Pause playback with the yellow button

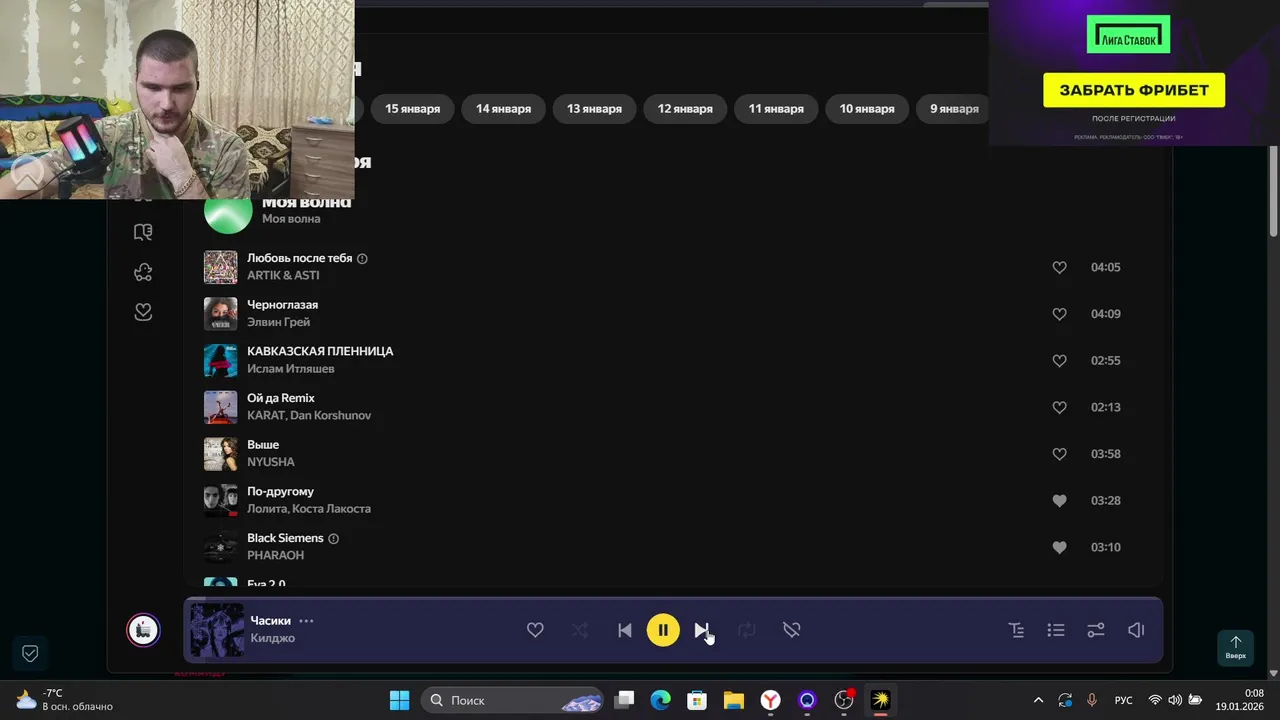[x=663, y=630]
